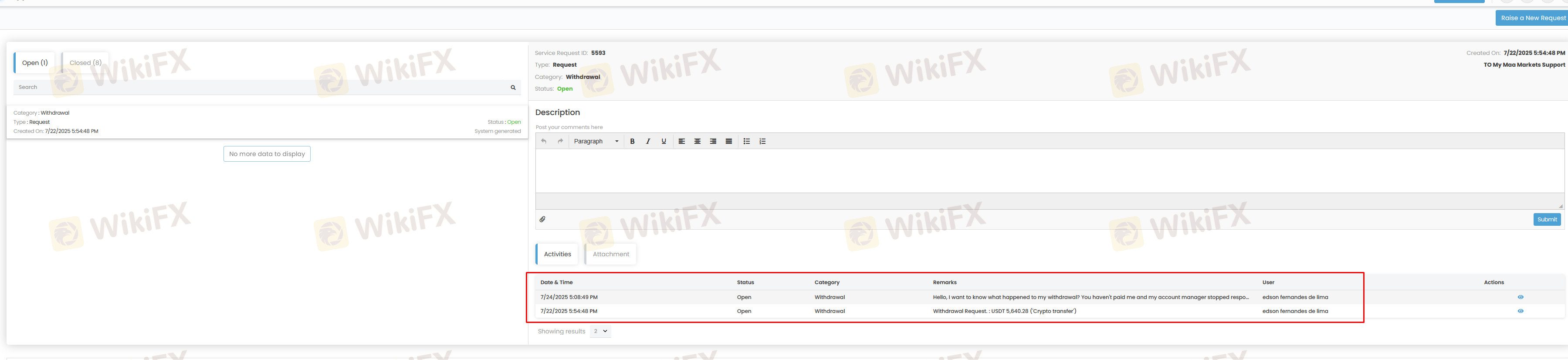The height and width of the screenshot is (360, 1568).
Task: Select the Activities tab
Action: [557, 255]
